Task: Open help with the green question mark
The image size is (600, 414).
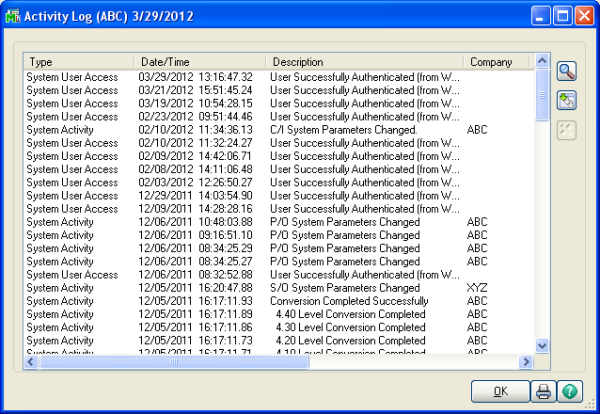Action: [571, 391]
